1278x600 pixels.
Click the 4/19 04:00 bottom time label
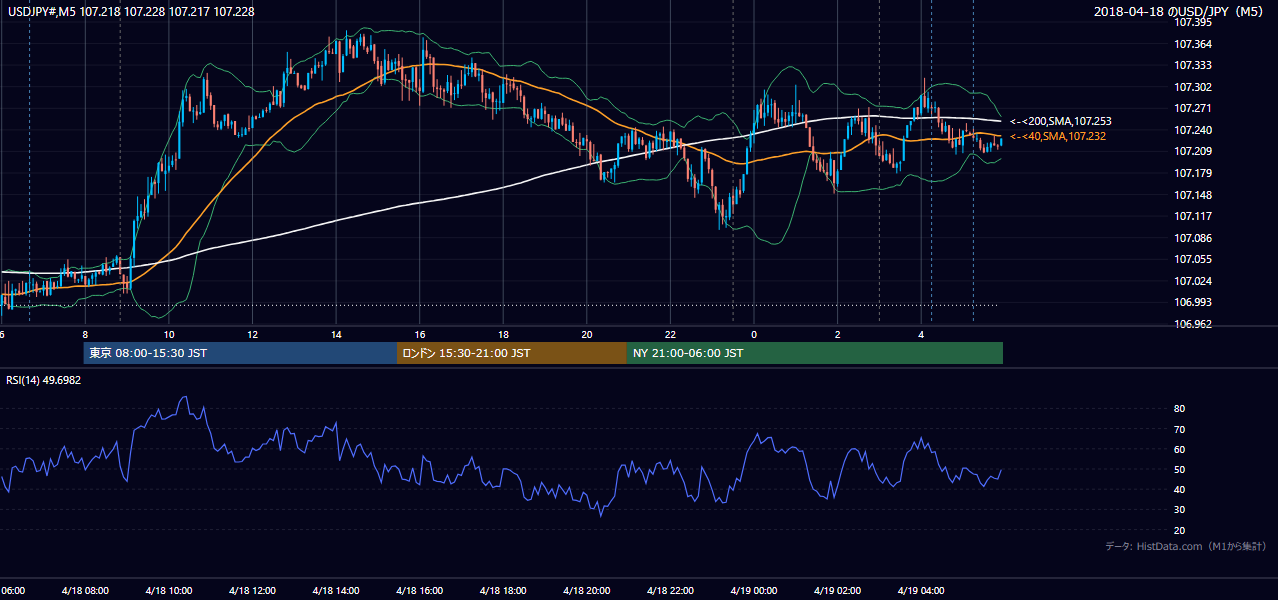[x=921, y=591]
